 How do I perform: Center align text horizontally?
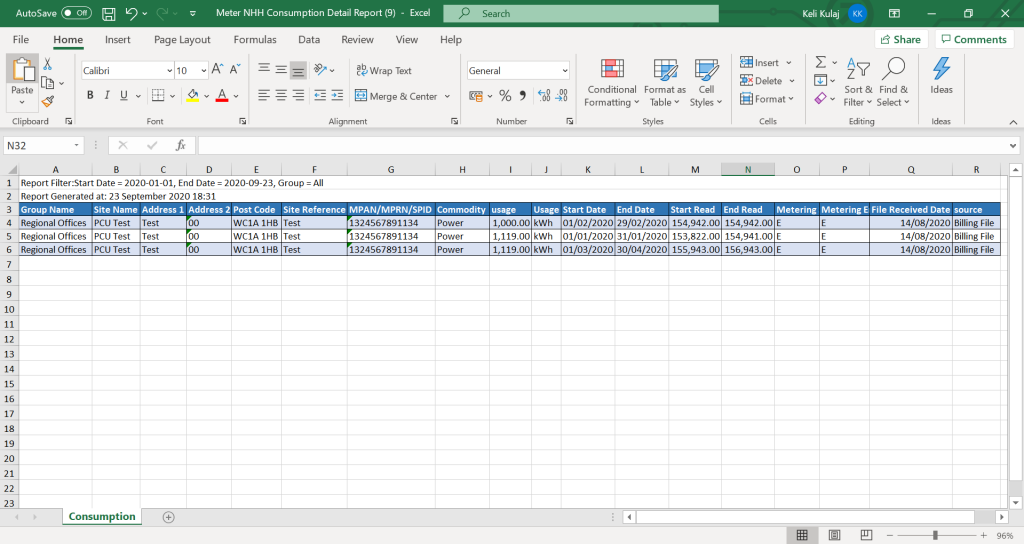[x=281, y=96]
